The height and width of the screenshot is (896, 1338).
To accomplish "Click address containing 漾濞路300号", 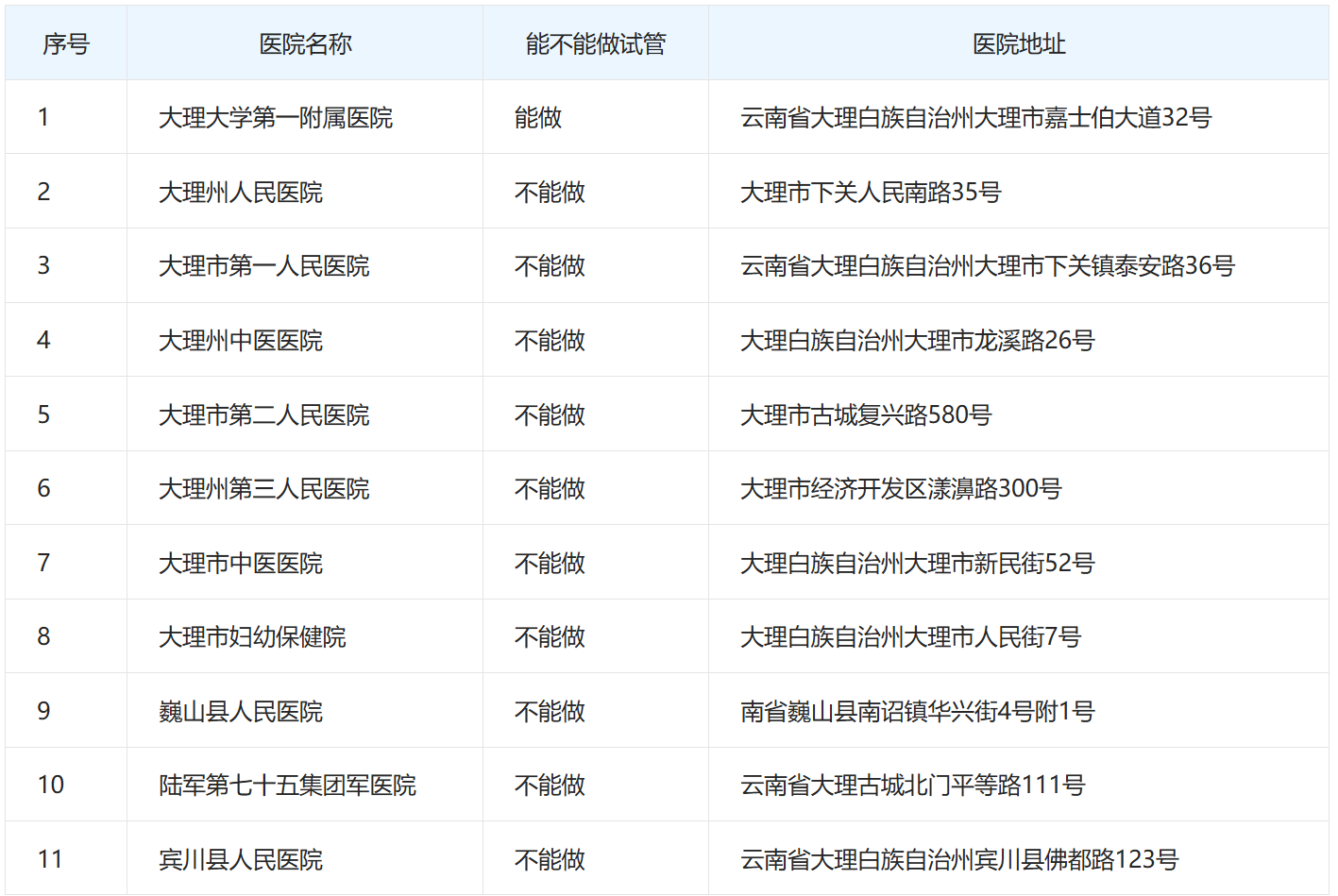I will tap(901, 488).
